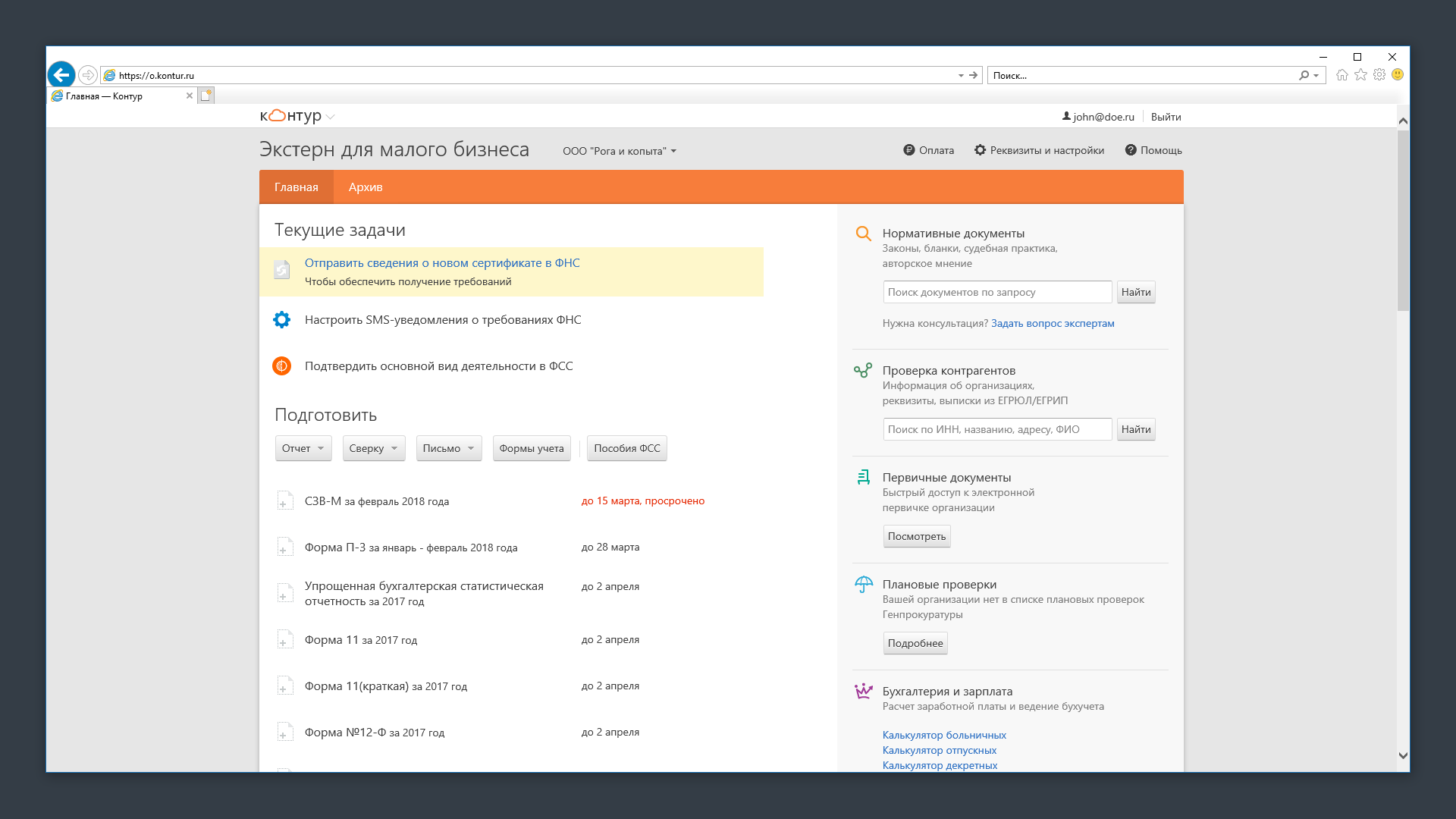Viewport: 1456px width, 819px height.
Task: Click the counterparty check nodes icon
Action: coord(863,371)
